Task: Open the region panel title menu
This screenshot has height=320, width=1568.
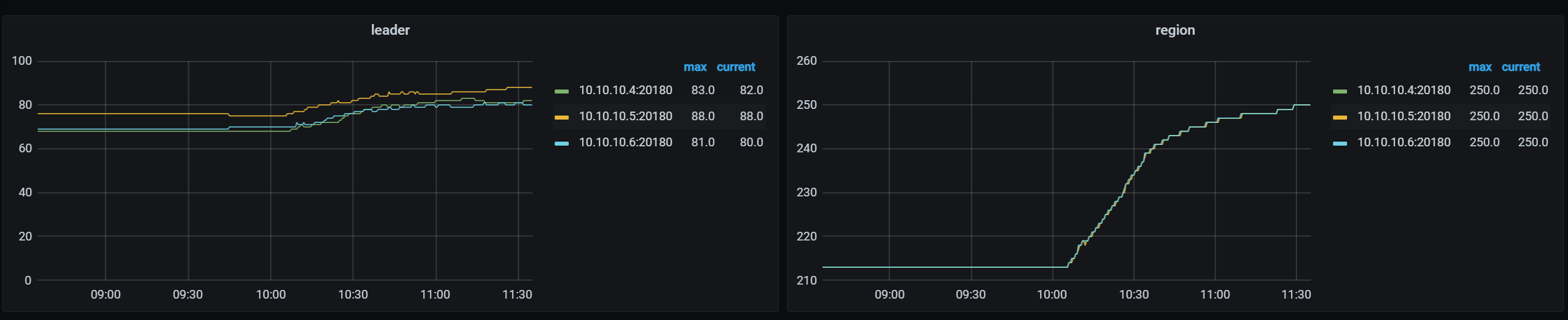Action: pyautogui.click(x=1175, y=30)
